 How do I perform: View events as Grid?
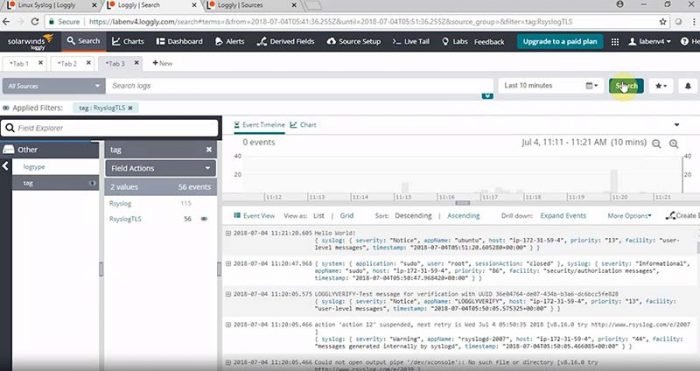pyautogui.click(x=346, y=216)
